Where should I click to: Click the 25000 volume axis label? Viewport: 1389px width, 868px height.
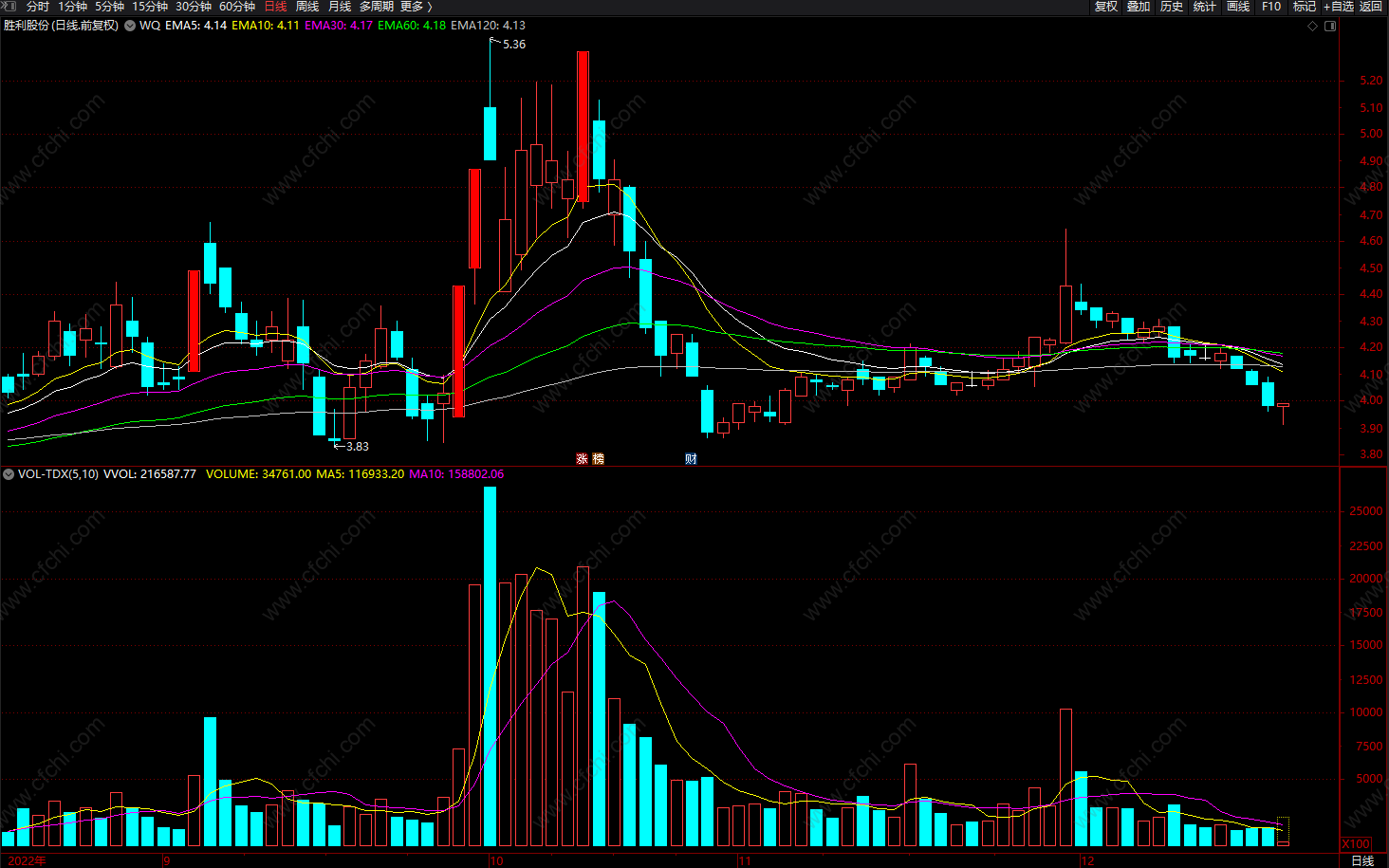coord(1366,511)
